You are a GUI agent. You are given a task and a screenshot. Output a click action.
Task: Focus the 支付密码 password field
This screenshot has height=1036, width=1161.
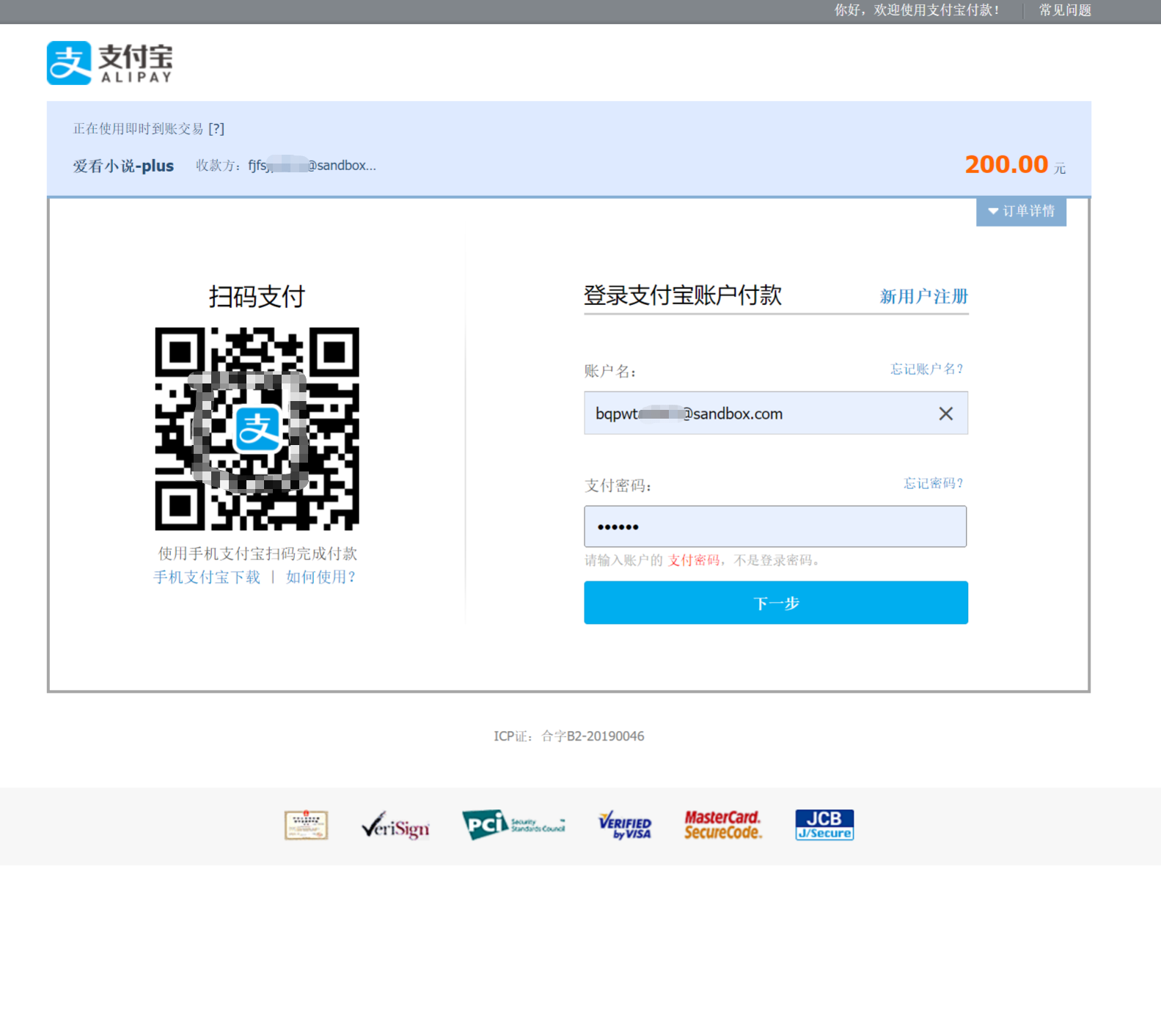coord(775,526)
